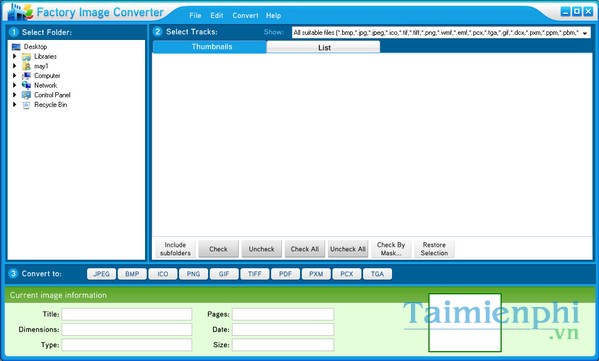Click Restore Selection button
The image size is (599, 361).
(434, 249)
